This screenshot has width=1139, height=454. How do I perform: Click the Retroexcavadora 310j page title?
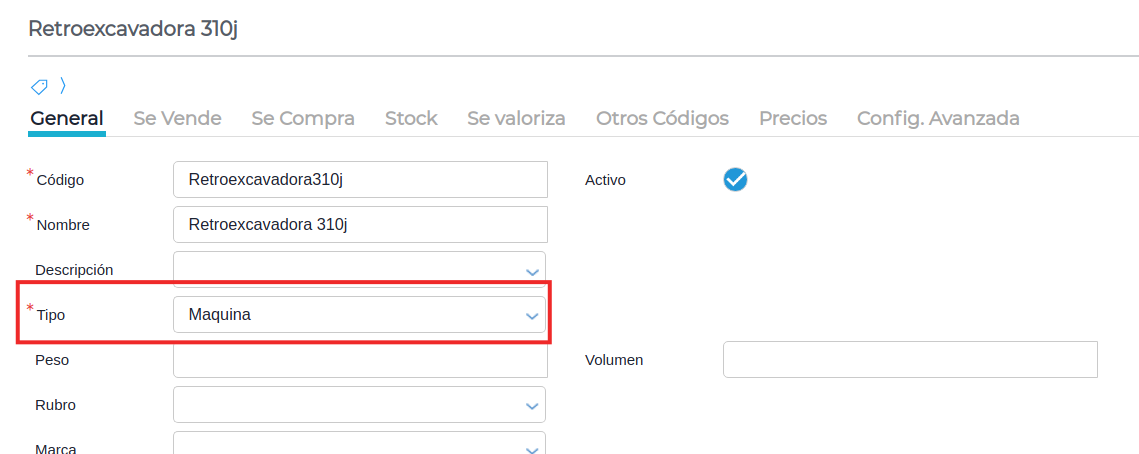[x=133, y=28]
